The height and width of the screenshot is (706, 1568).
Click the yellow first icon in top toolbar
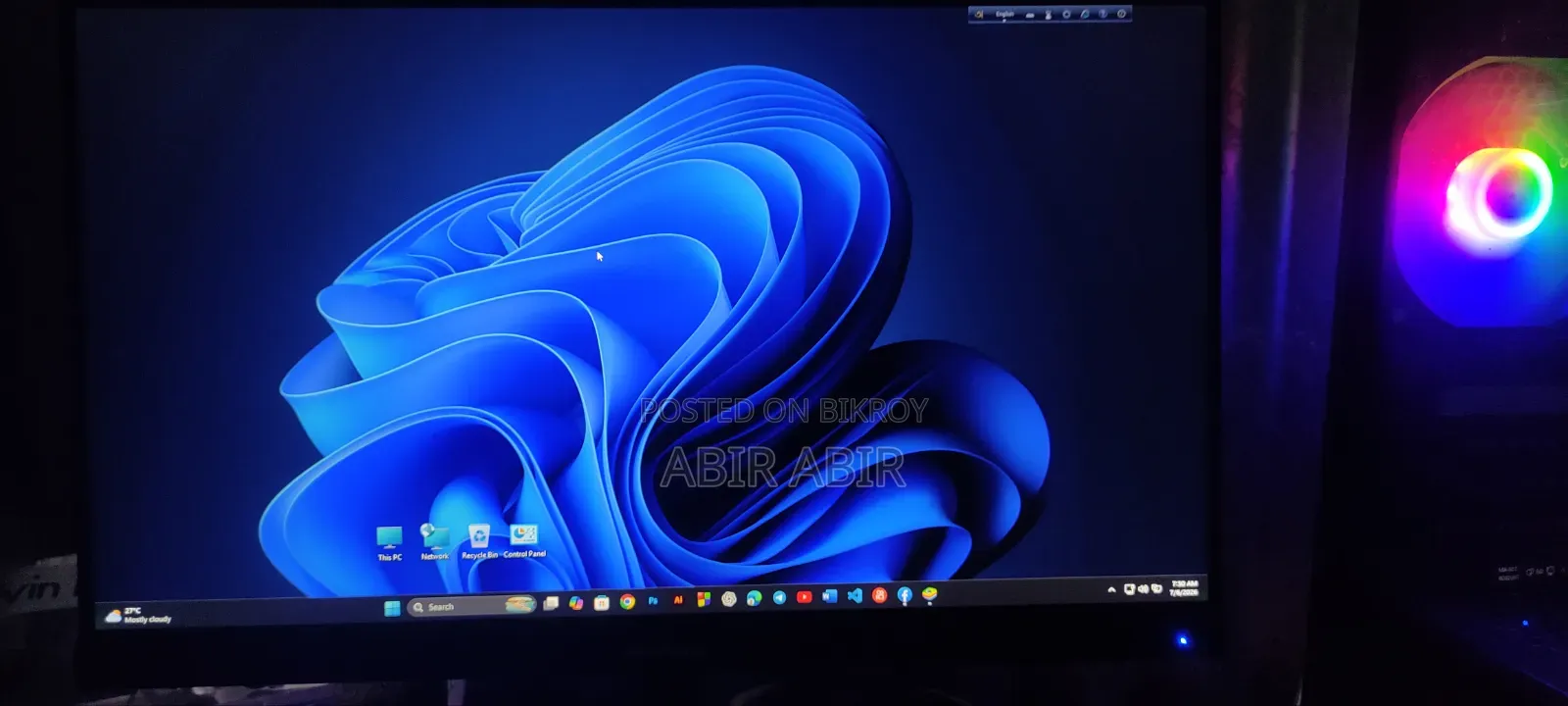pyautogui.click(x=979, y=14)
